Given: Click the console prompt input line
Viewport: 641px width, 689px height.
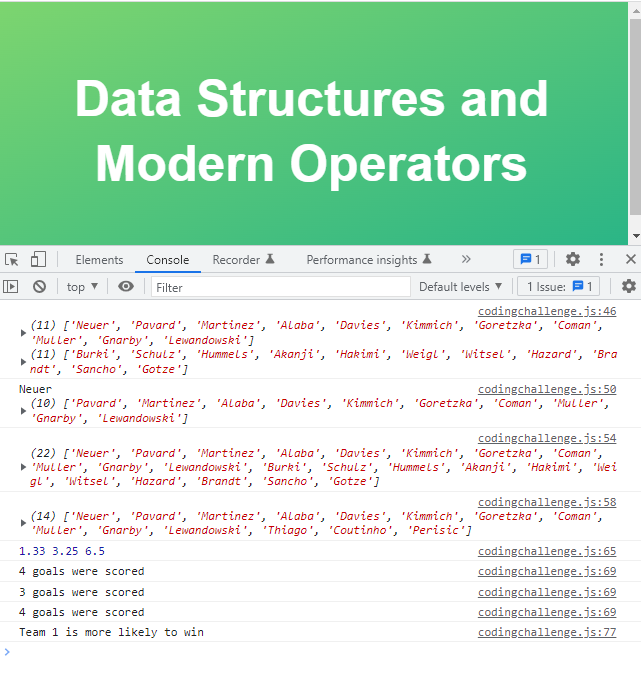Looking at the screenshot, I should click(x=320, y=652).
